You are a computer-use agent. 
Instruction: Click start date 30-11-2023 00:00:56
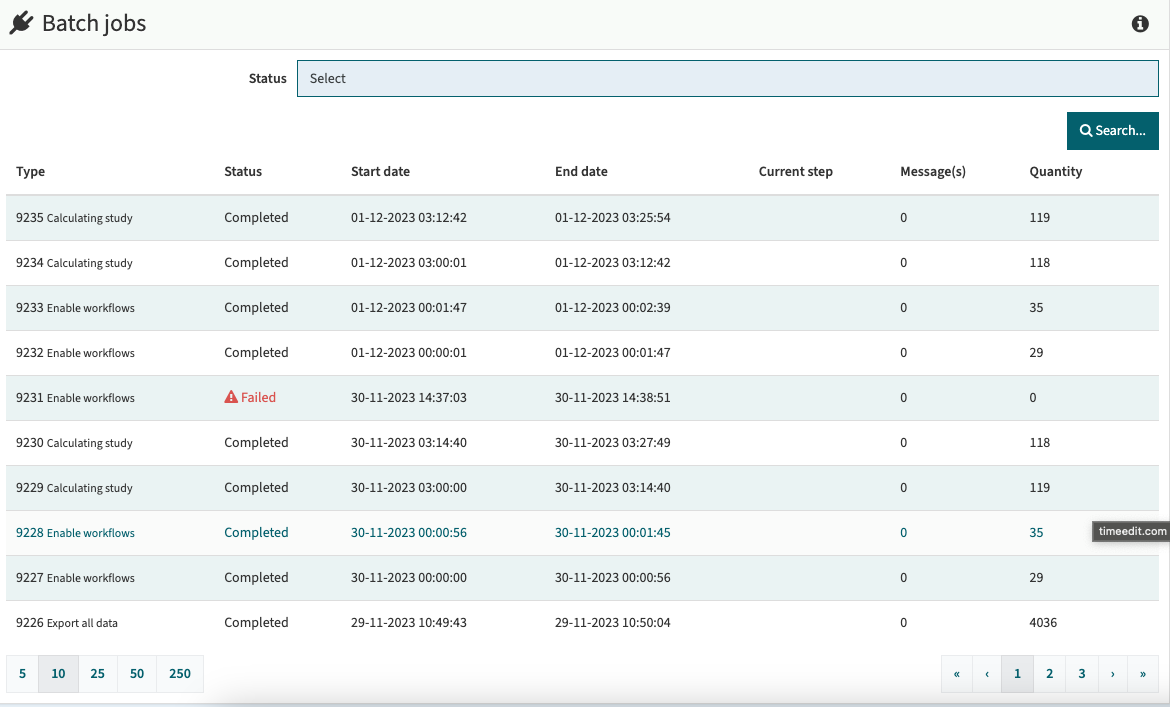tap(409, 532)
